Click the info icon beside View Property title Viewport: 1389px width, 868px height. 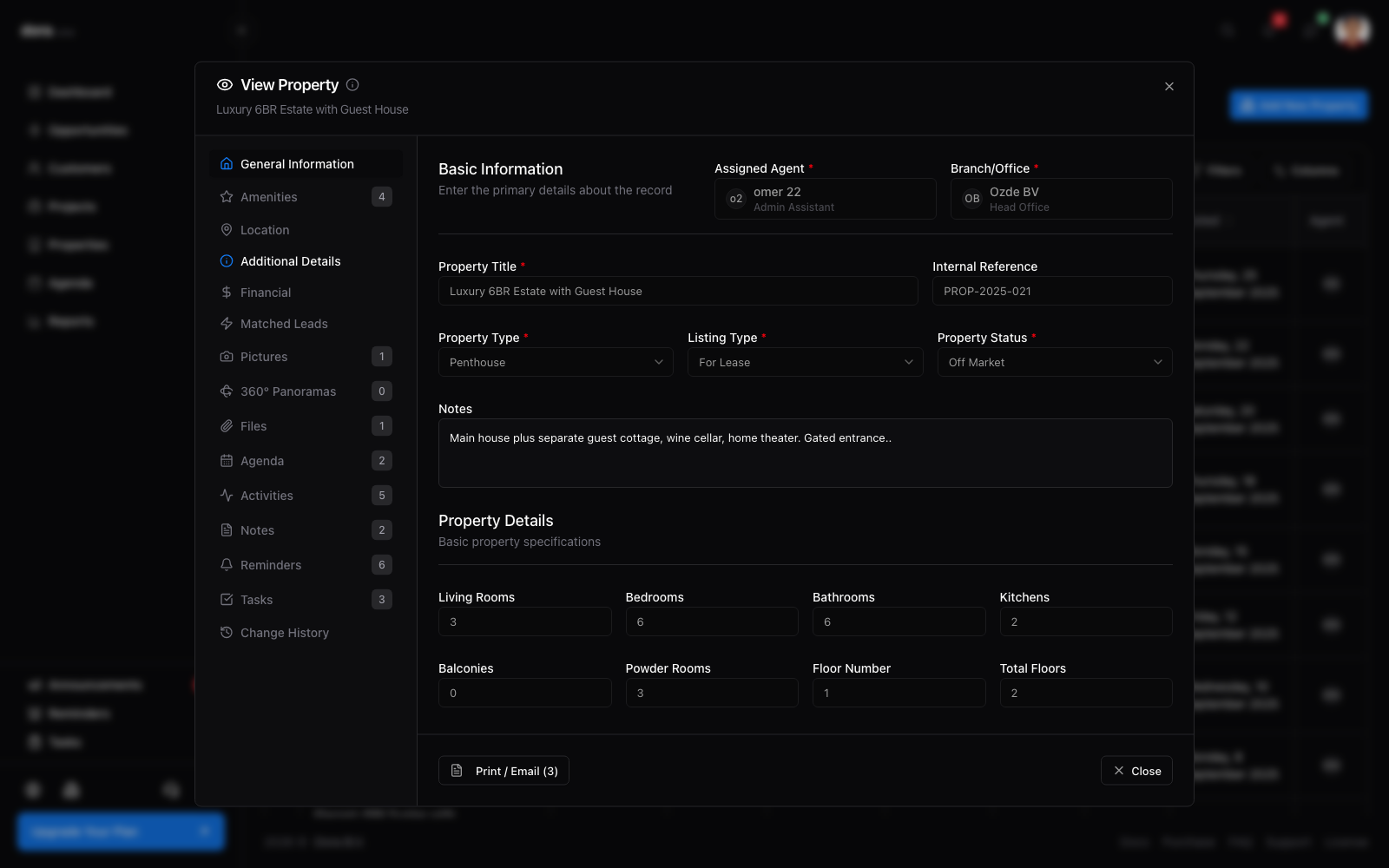352,85
